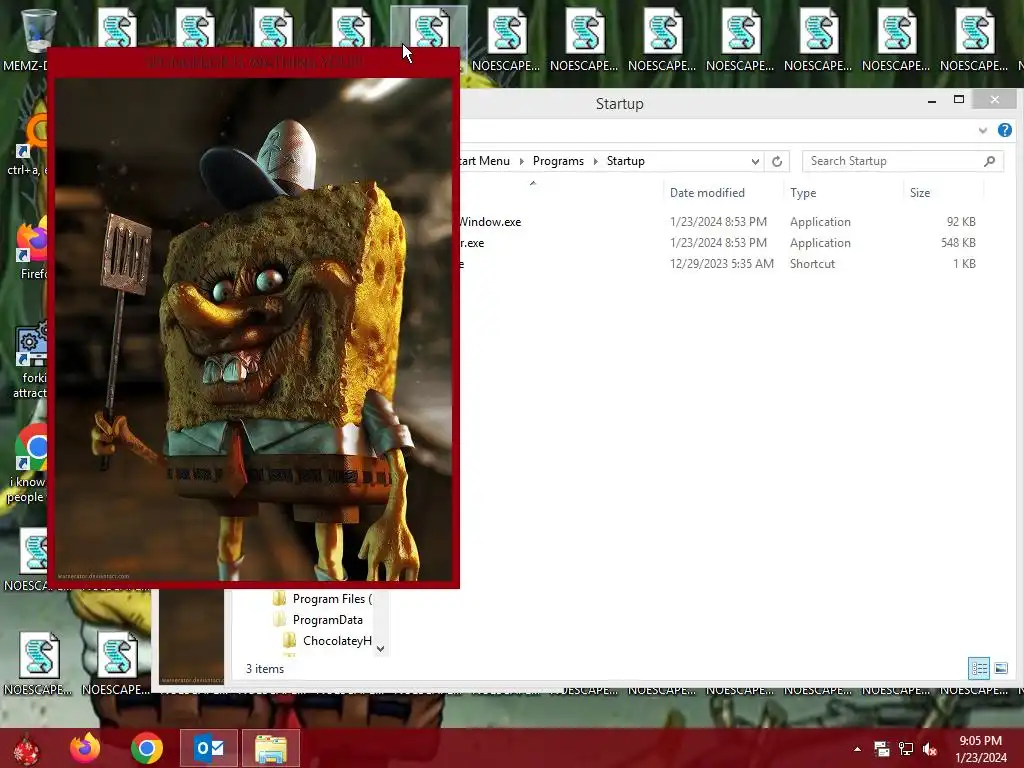The image size is (1024, 768).
Task: Click the red popup window's title bar
Action: pyautogui.click(x=253, y=62)
